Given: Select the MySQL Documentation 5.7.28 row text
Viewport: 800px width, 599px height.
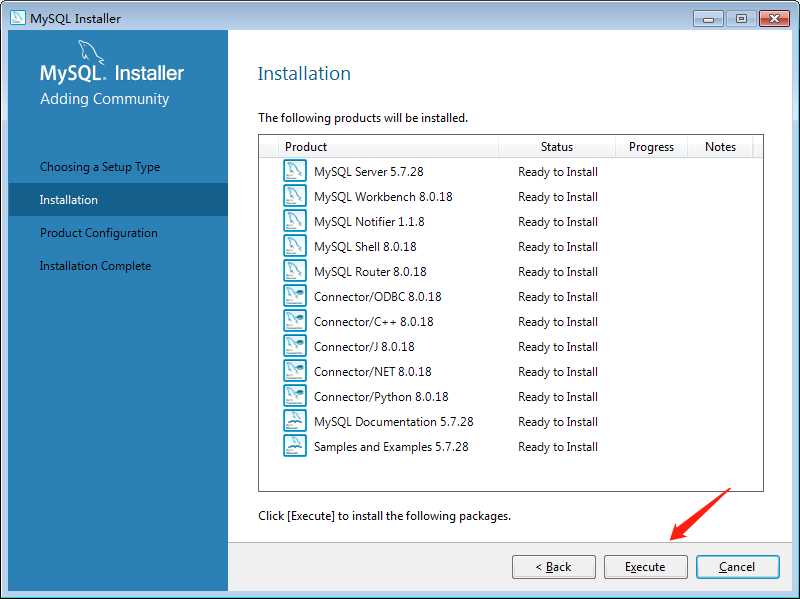Looking at the screenshot, I should [393, 421].
